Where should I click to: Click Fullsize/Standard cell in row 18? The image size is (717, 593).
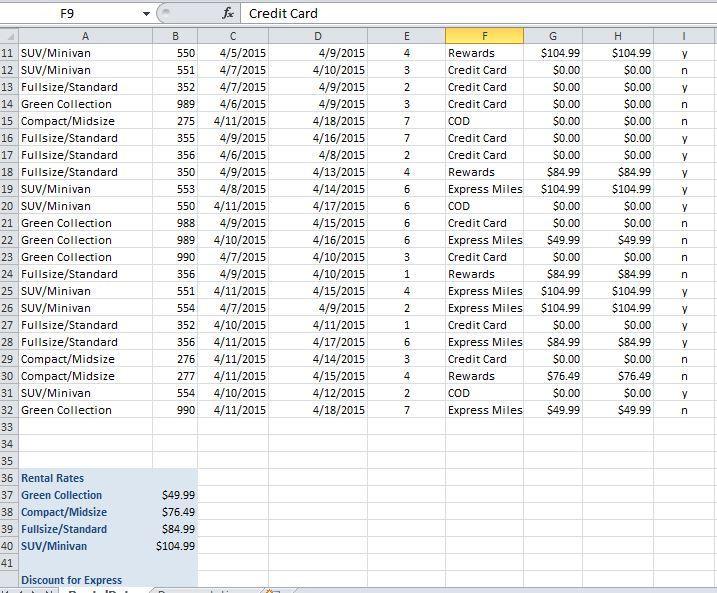[86, 172]
